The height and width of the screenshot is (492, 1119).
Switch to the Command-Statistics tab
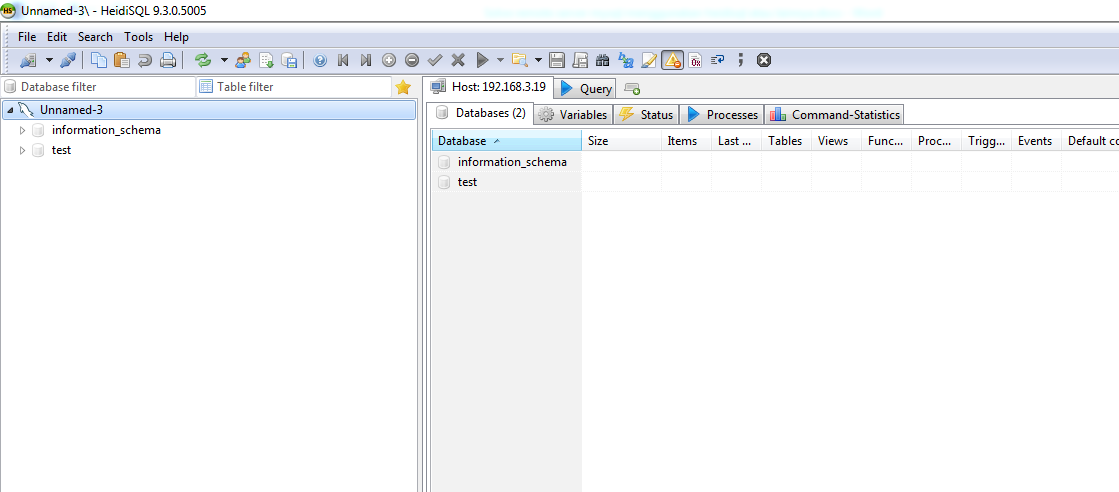pos(835,114)
